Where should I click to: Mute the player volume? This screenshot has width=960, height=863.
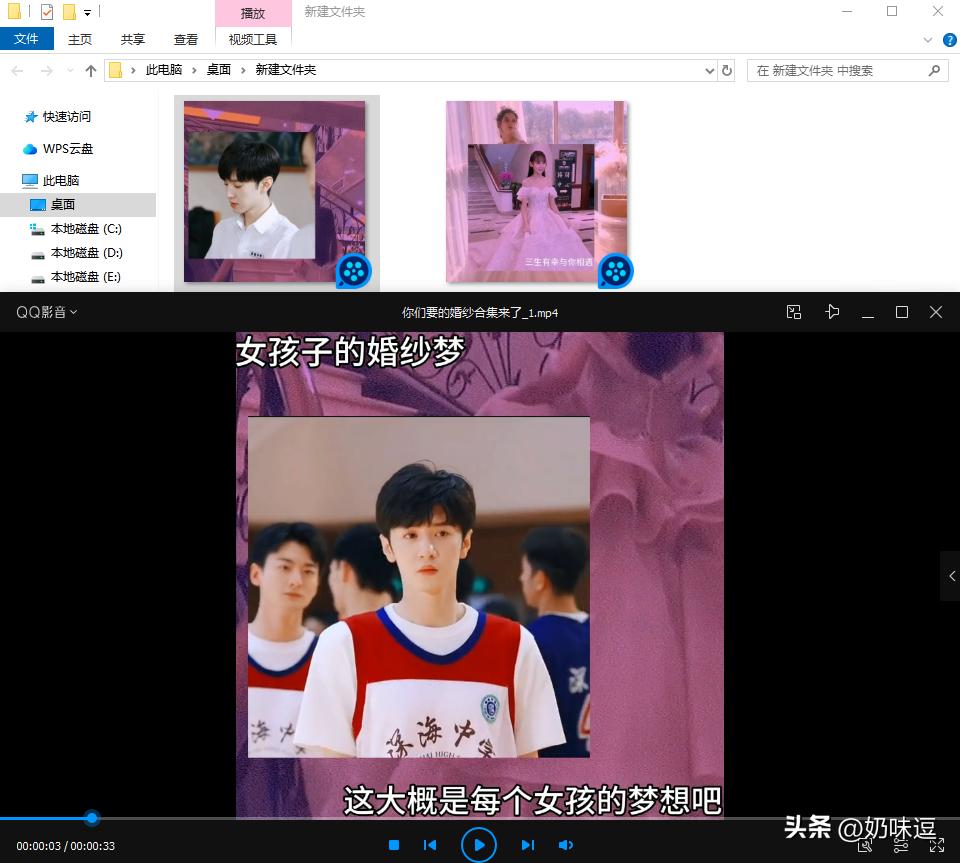coord(566,845)
